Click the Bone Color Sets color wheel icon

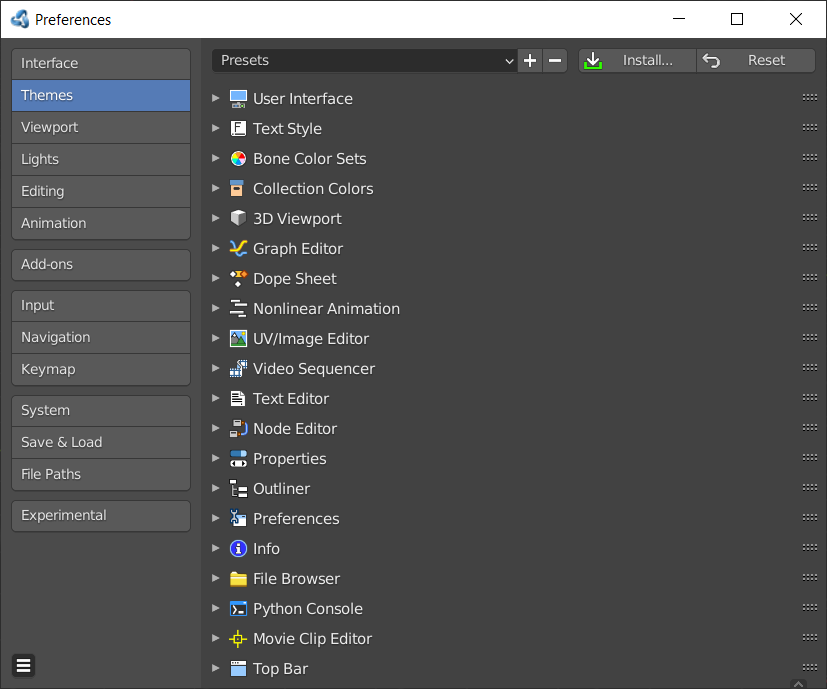(x=238, y=158)
